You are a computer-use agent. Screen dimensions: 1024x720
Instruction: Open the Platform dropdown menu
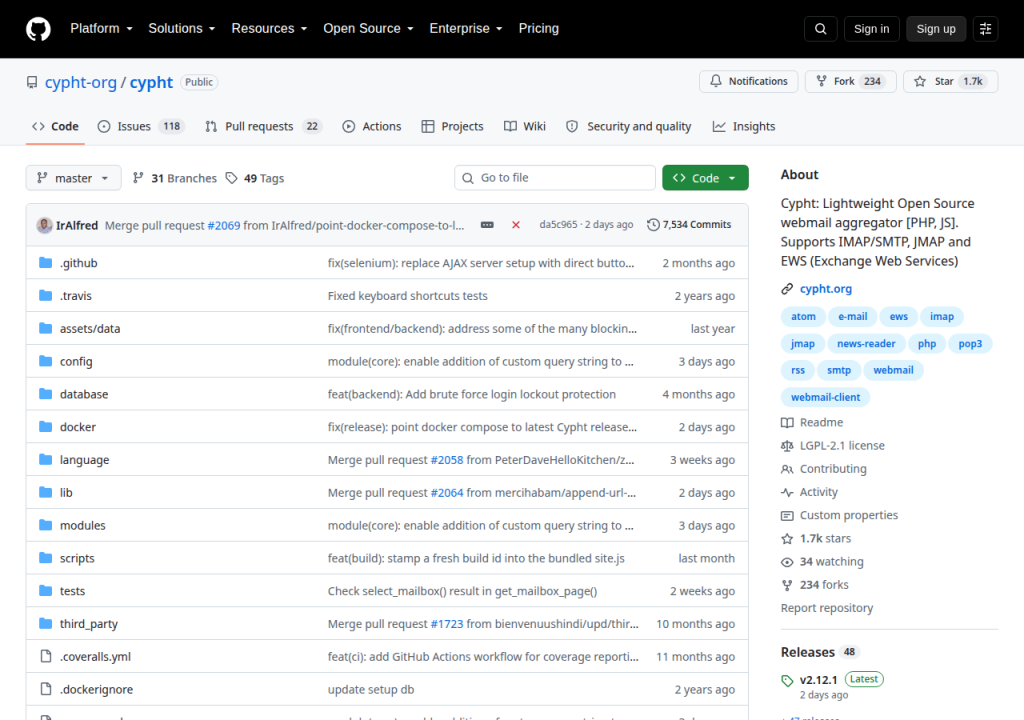tap(101, 28)
